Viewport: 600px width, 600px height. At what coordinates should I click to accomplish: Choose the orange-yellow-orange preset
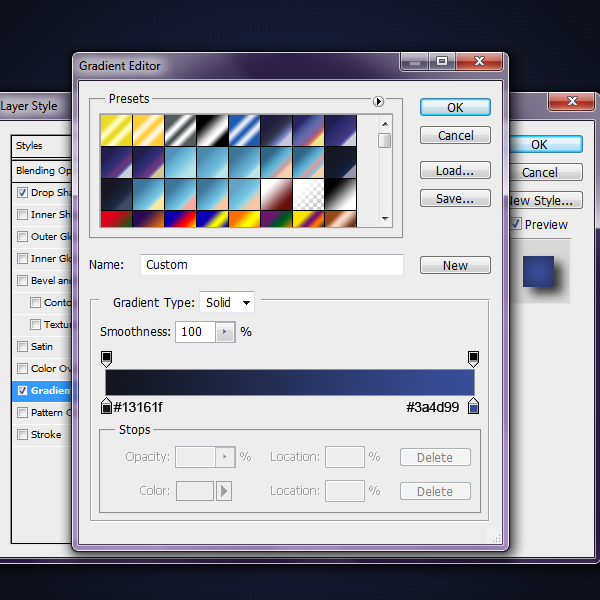(x=245, y=219)
